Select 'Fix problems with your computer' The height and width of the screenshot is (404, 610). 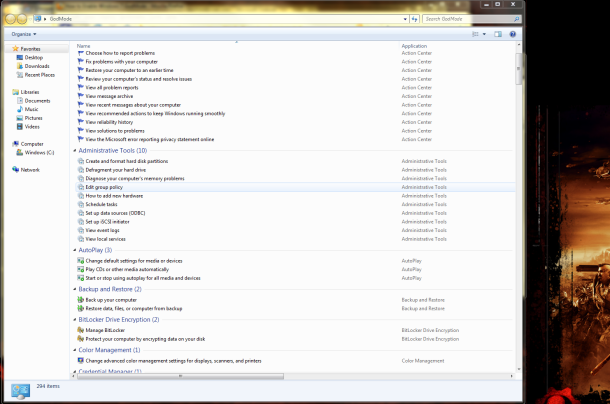click(121, 62)
